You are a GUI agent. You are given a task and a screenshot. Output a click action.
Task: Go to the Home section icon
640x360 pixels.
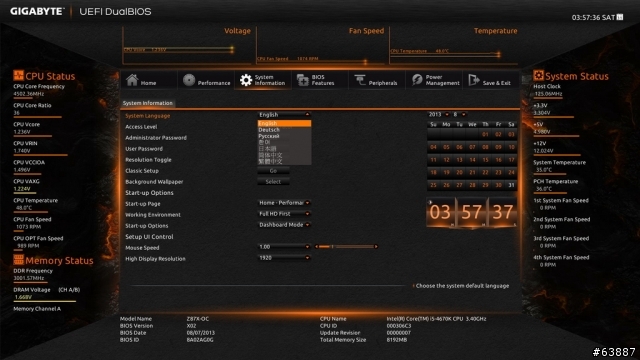pyautogui.click(x=132, y=80)
